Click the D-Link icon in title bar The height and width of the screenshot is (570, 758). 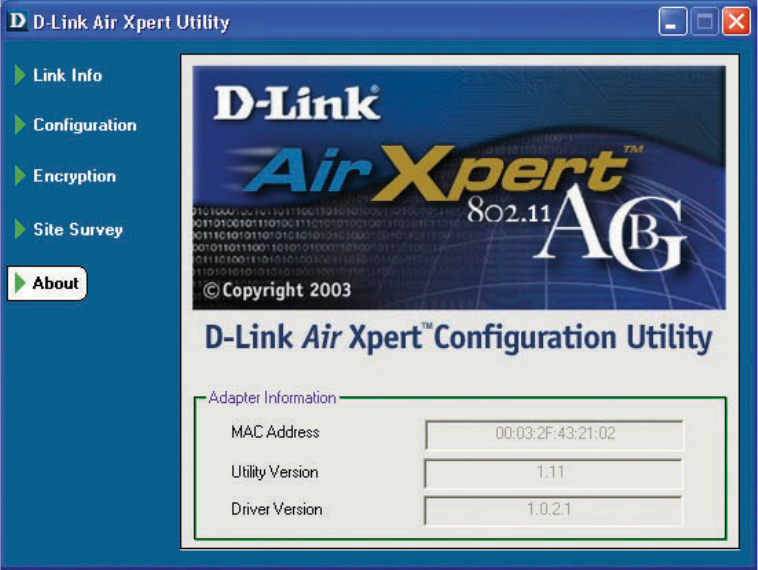coord(17,21)
